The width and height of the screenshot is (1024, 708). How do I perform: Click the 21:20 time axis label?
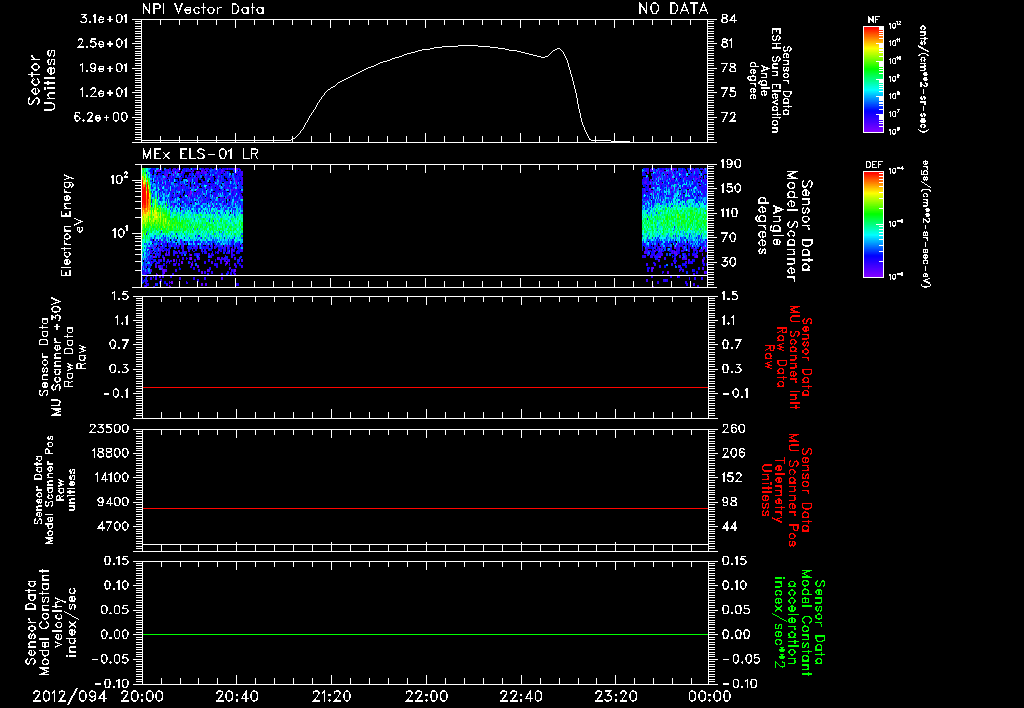(331, 696)
